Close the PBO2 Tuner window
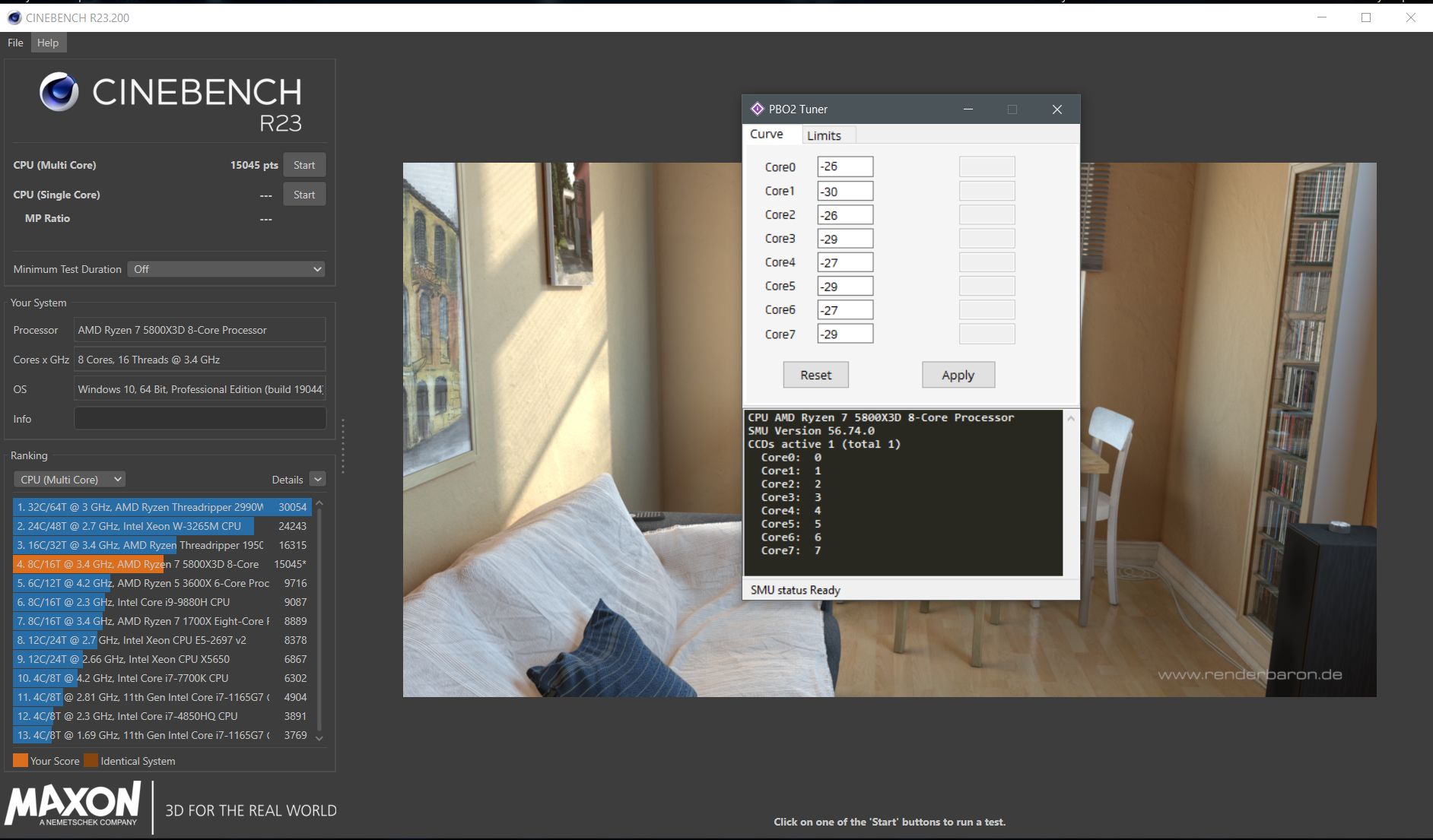The height and width of the screenshot is (840, 1433). (x=1056, y=109)
